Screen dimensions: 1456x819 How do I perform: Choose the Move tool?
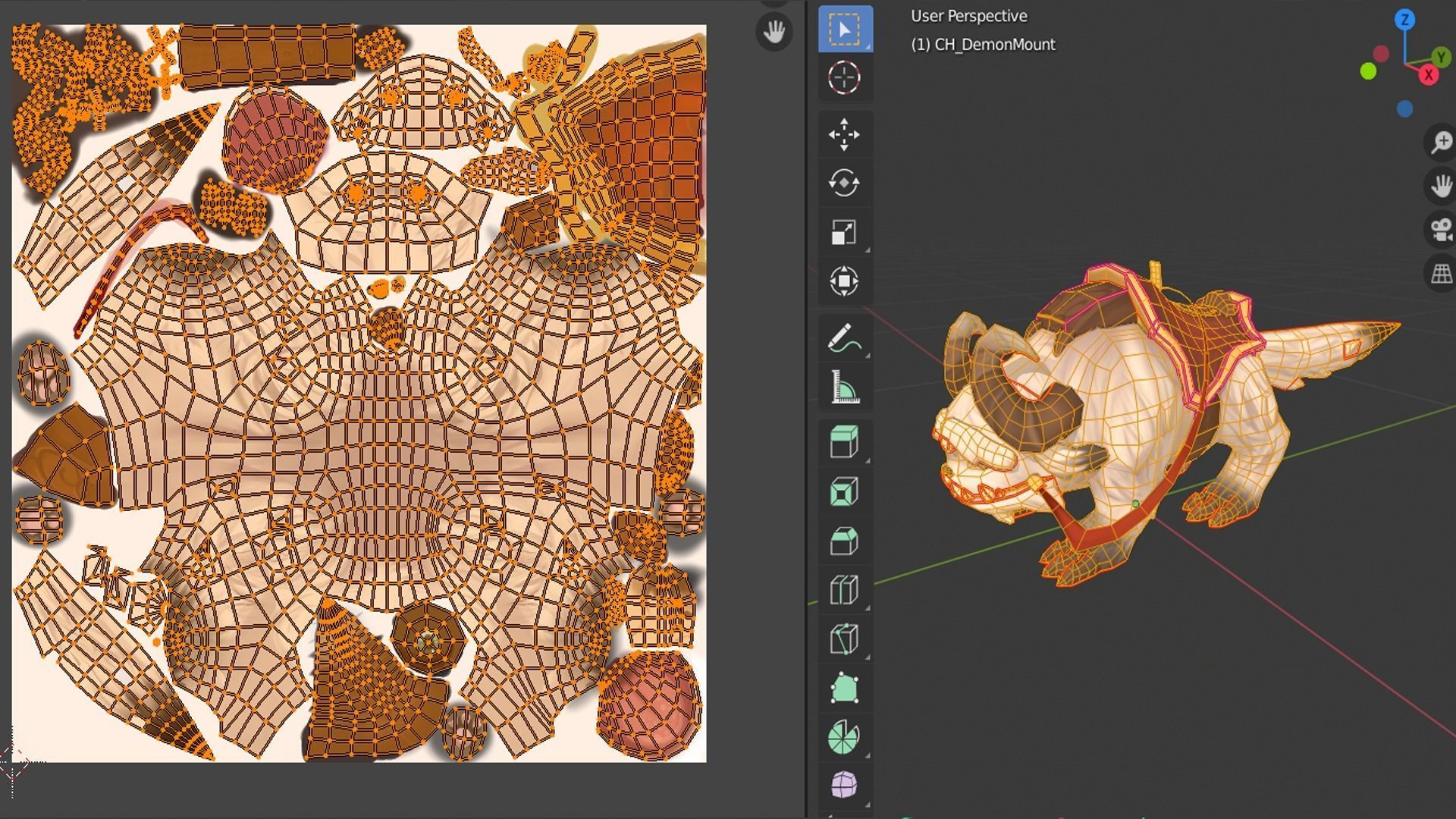pos(845,134)
